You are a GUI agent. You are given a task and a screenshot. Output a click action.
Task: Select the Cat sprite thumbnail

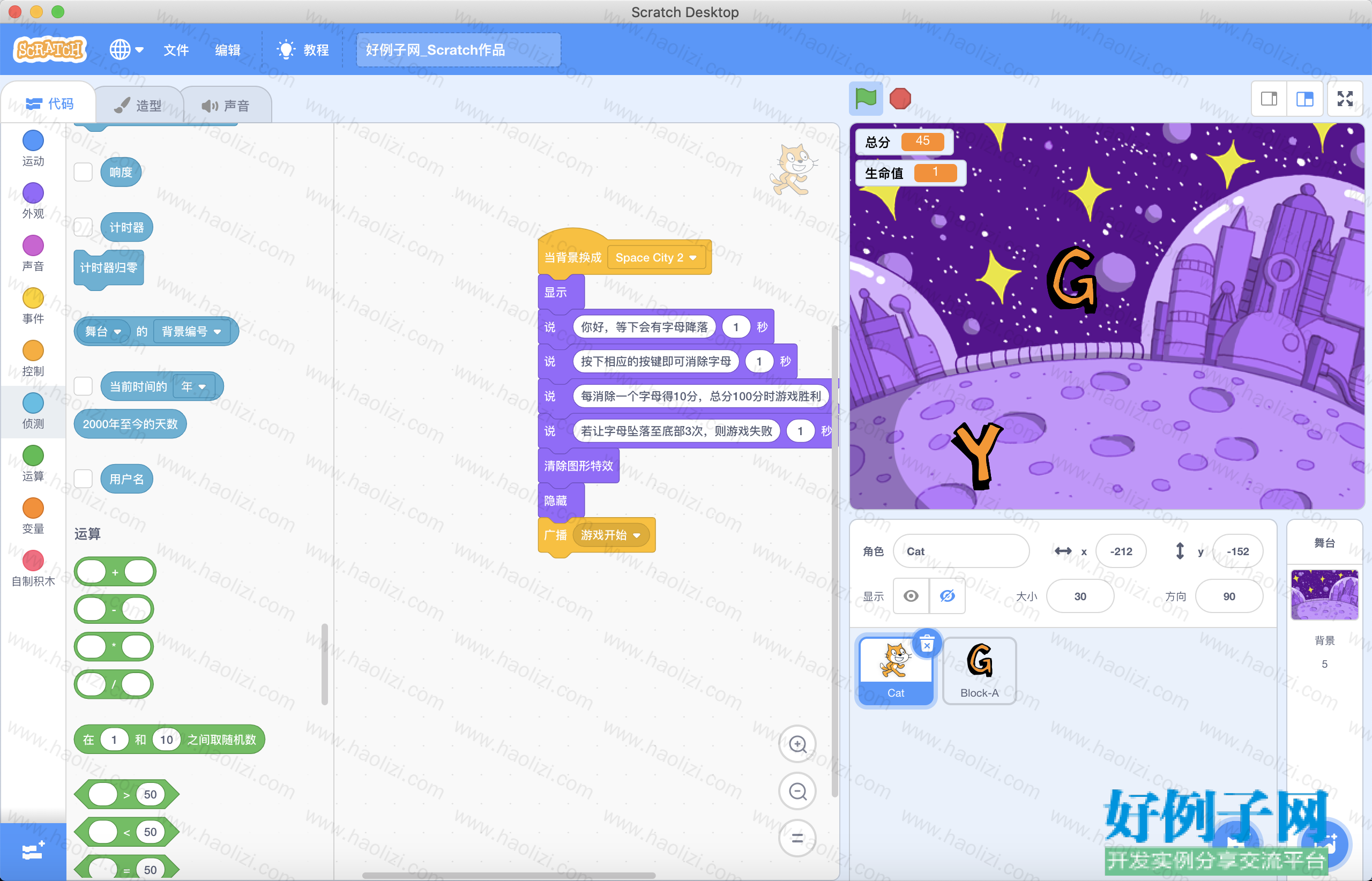pos(896,671)
